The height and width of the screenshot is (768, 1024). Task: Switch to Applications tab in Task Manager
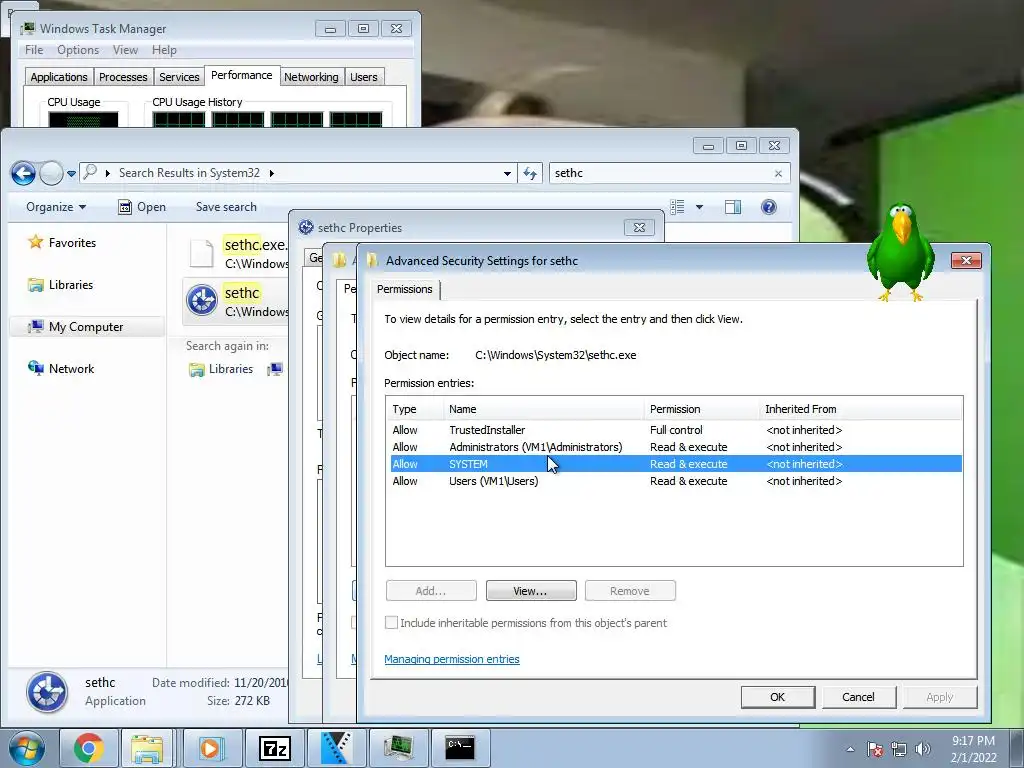pos(59,77)
